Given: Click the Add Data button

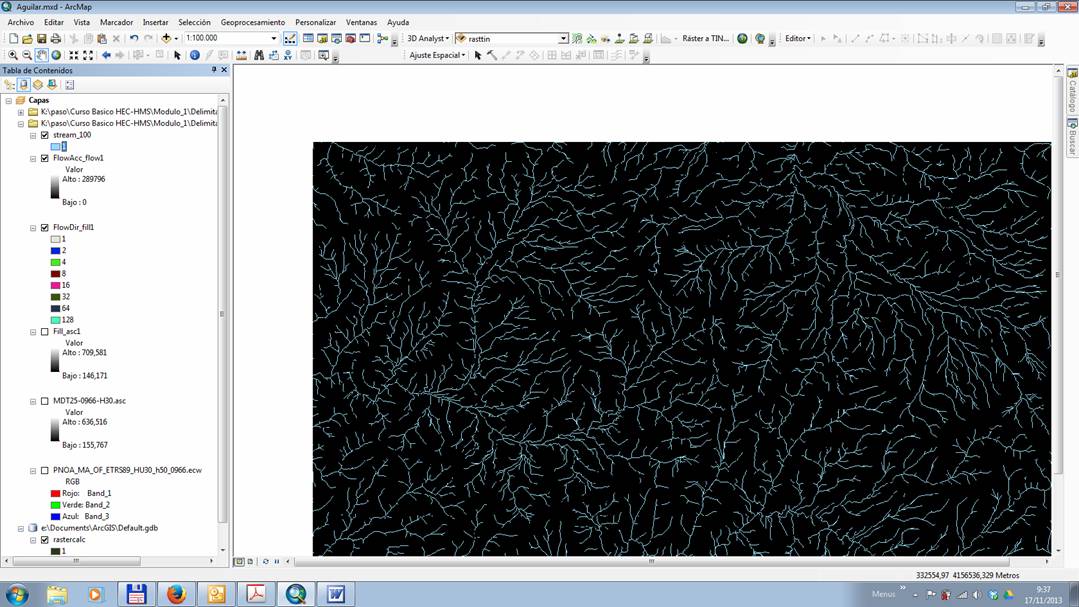Looking at the screenshot, I should [x=166, y=38].
